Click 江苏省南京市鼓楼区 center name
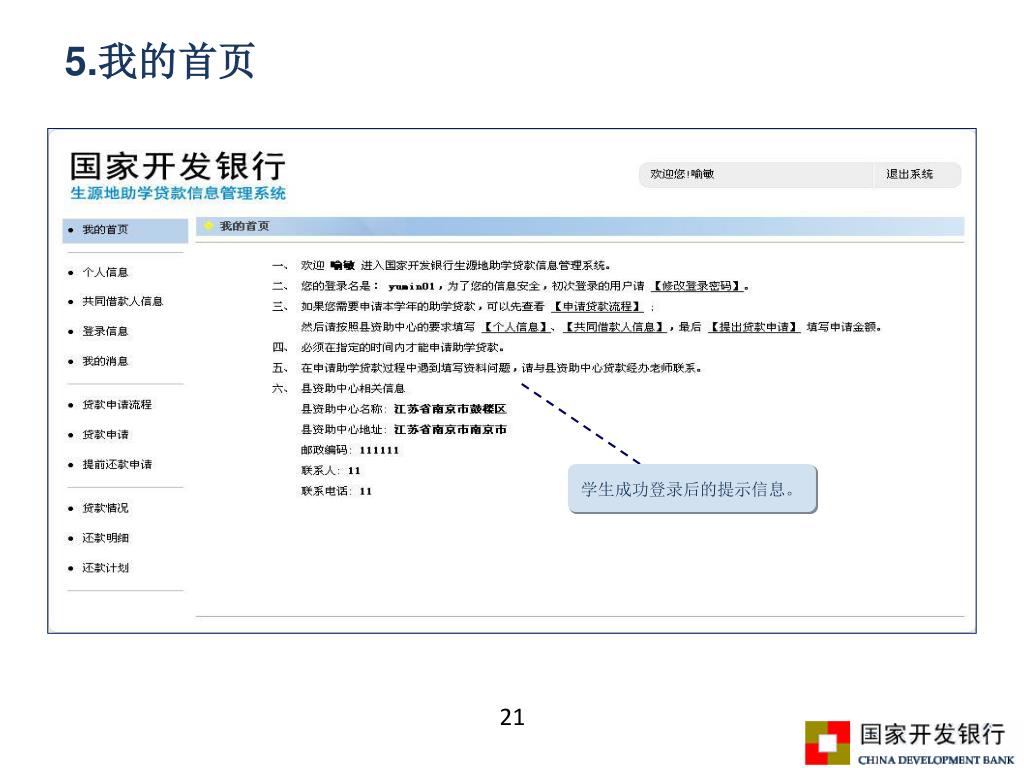 pyautogui.click(x=450, y=409)
